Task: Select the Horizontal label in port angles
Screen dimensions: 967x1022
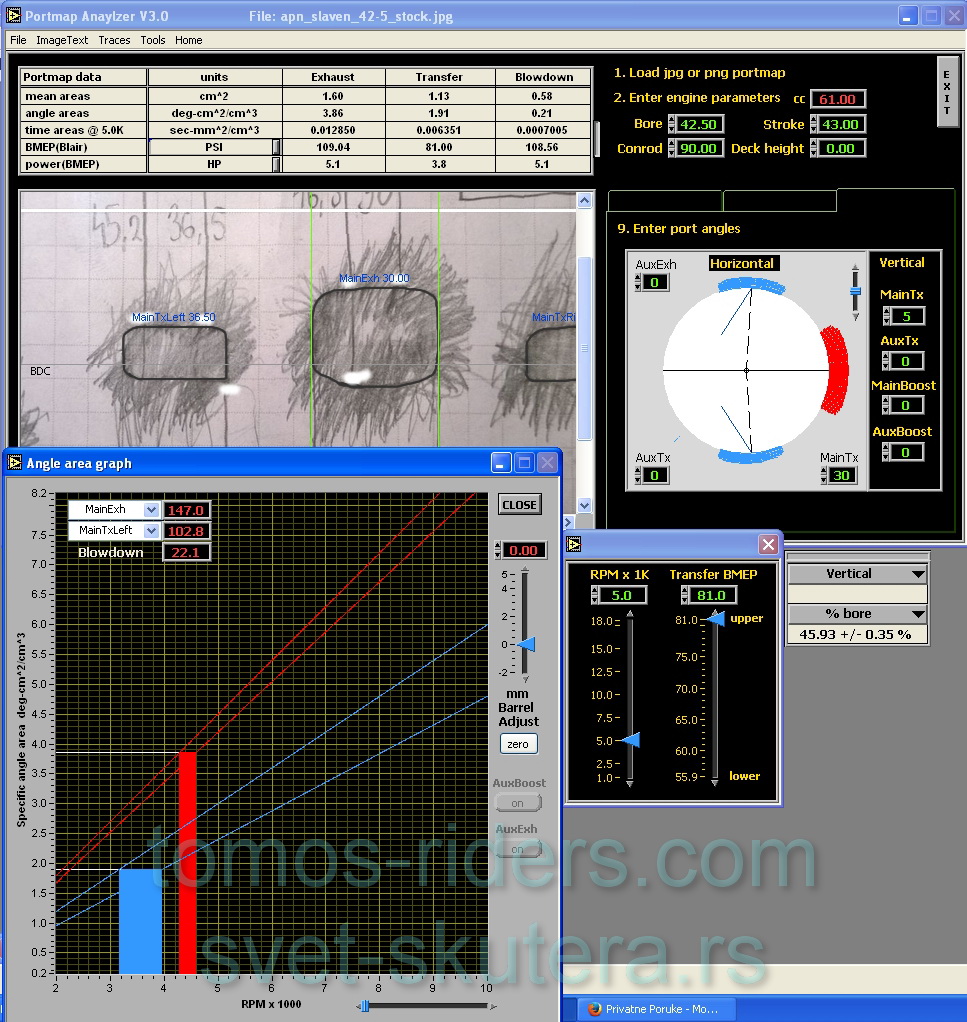Action: [x=742, y=263]
